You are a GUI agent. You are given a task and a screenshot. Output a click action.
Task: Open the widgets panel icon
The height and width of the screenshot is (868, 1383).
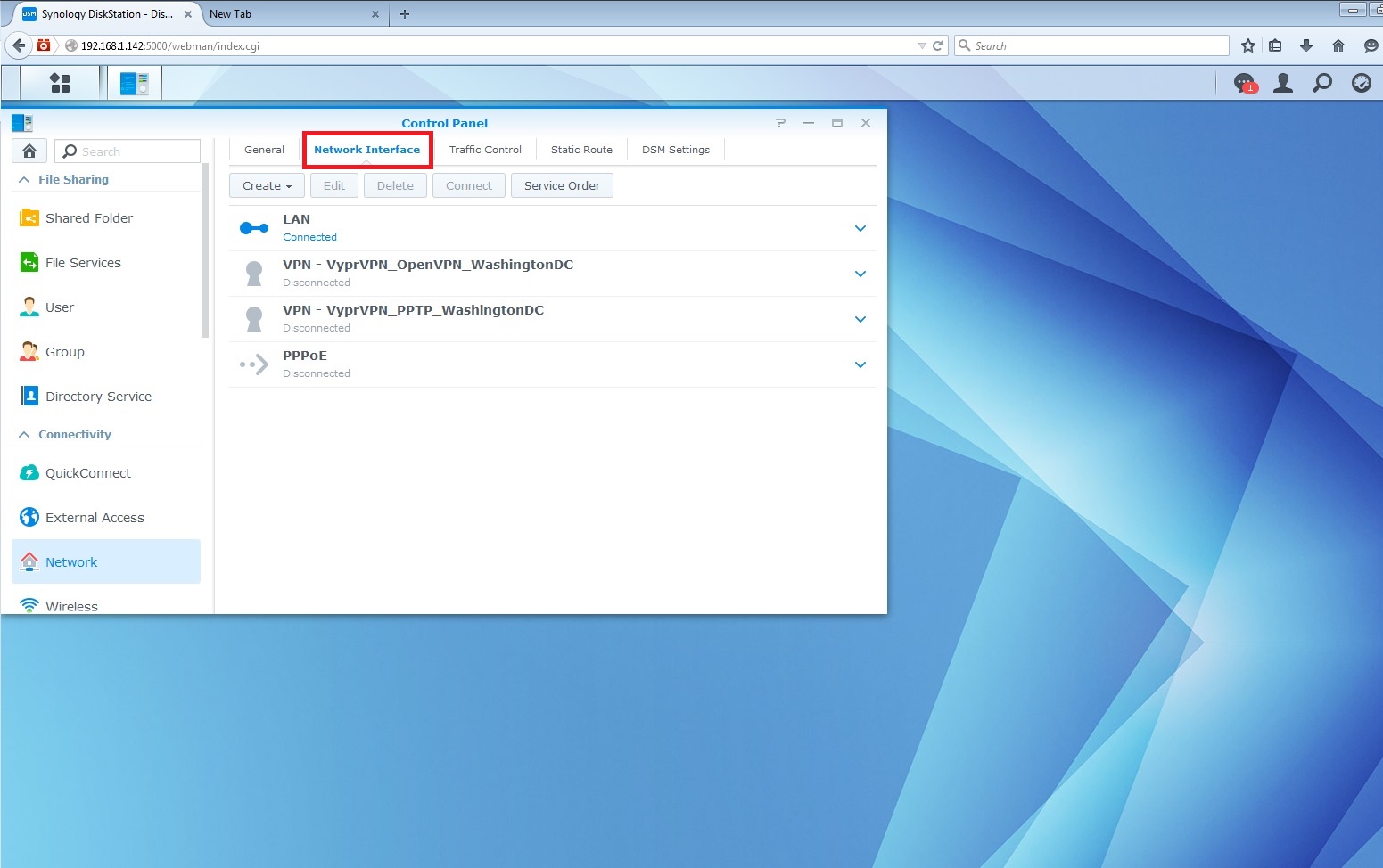(1362, 83)
